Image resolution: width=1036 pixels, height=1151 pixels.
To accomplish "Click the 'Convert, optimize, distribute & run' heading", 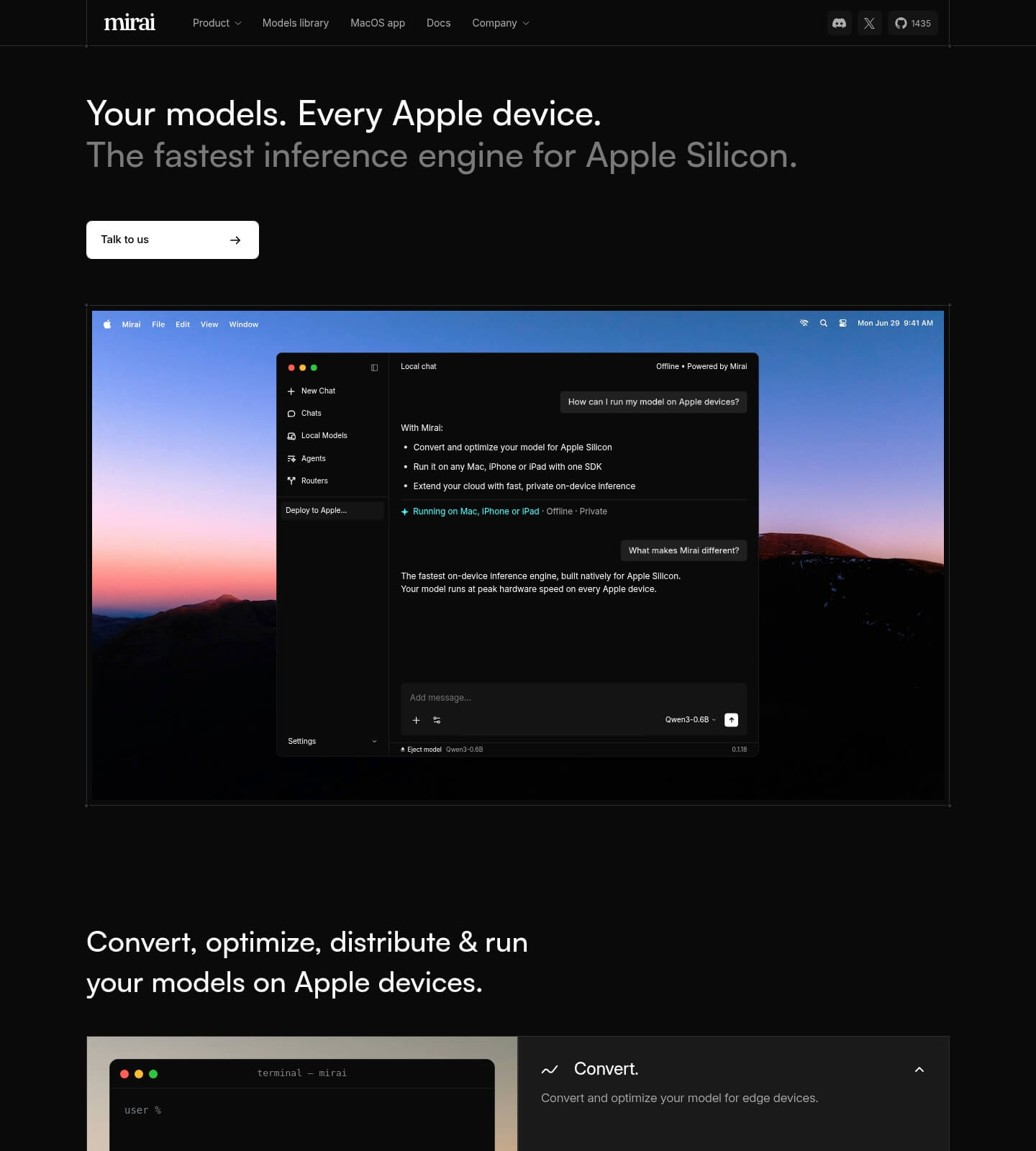I will (x=307, y=942).
